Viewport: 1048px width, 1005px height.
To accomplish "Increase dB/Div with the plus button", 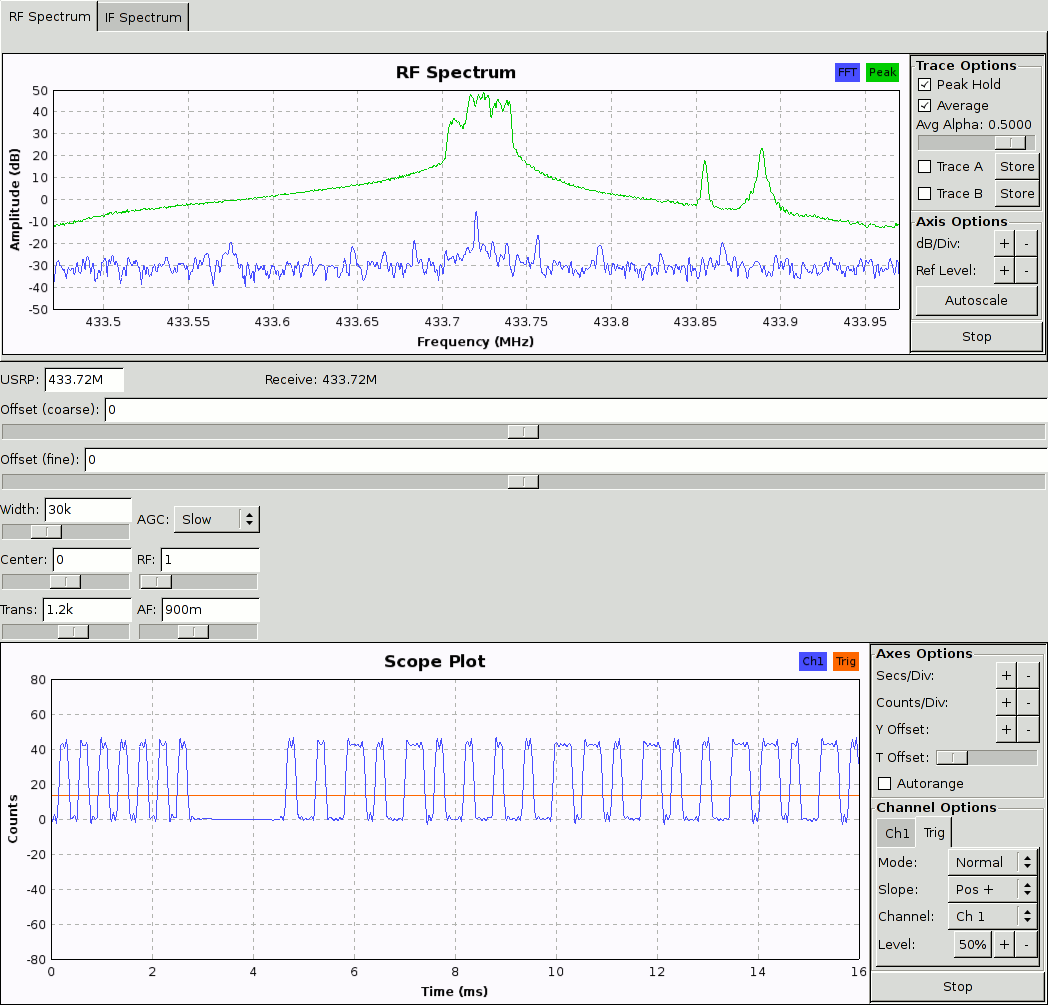I will 1005,243.
